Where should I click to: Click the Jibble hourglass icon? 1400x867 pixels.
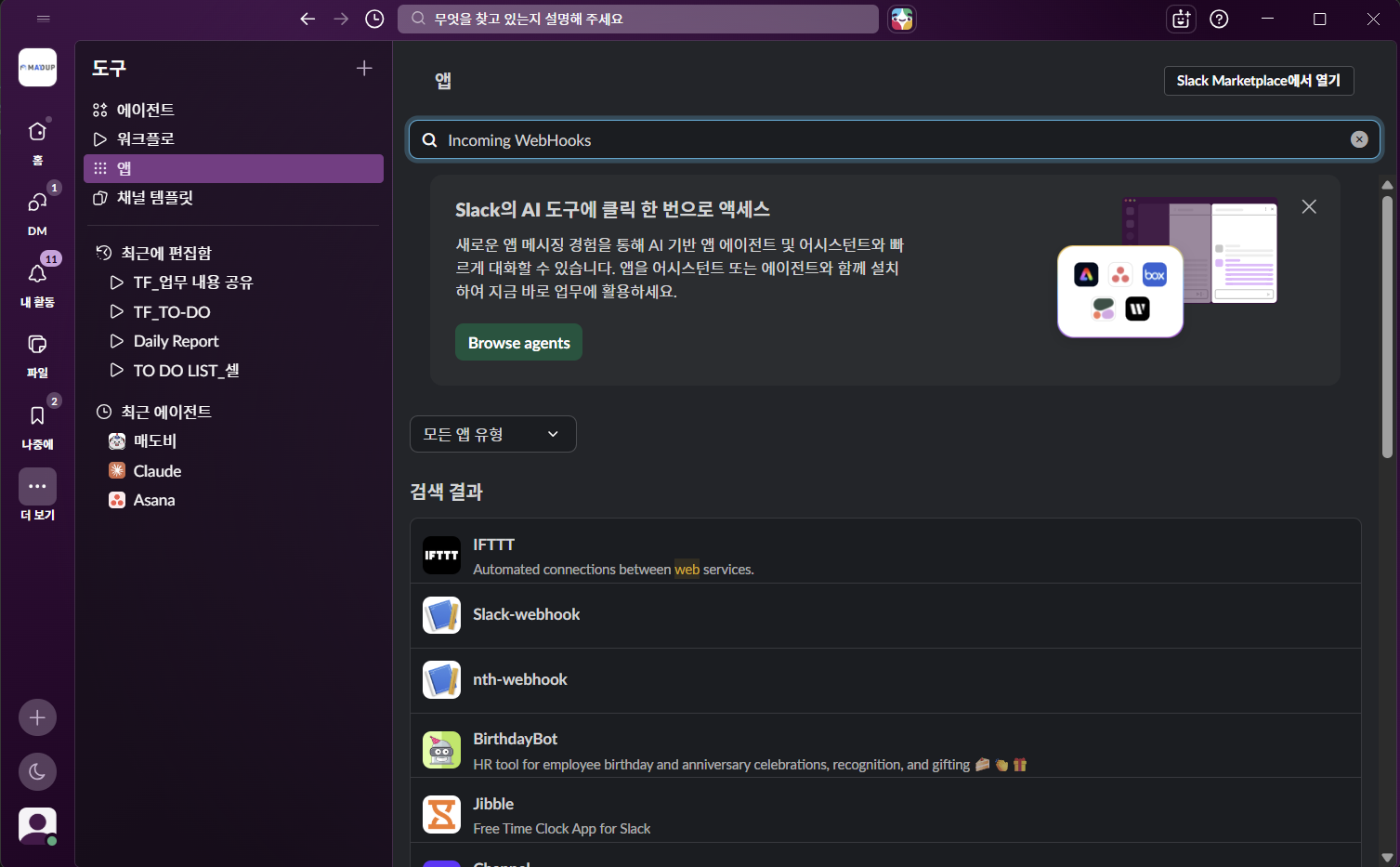[441, 814]
